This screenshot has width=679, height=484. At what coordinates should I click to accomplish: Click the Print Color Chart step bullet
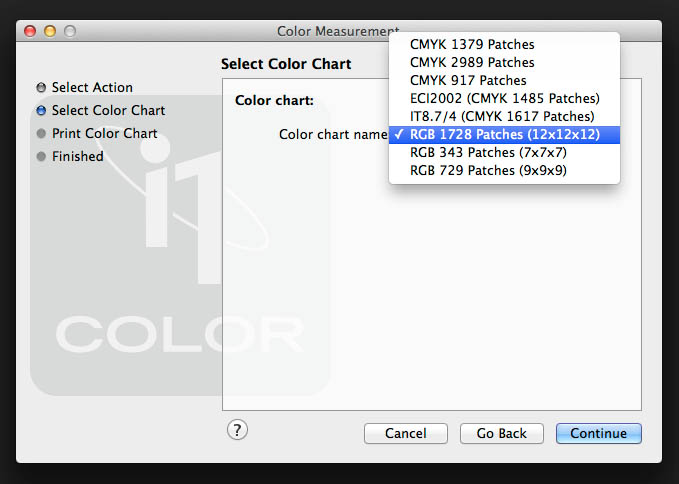(41, 134)
